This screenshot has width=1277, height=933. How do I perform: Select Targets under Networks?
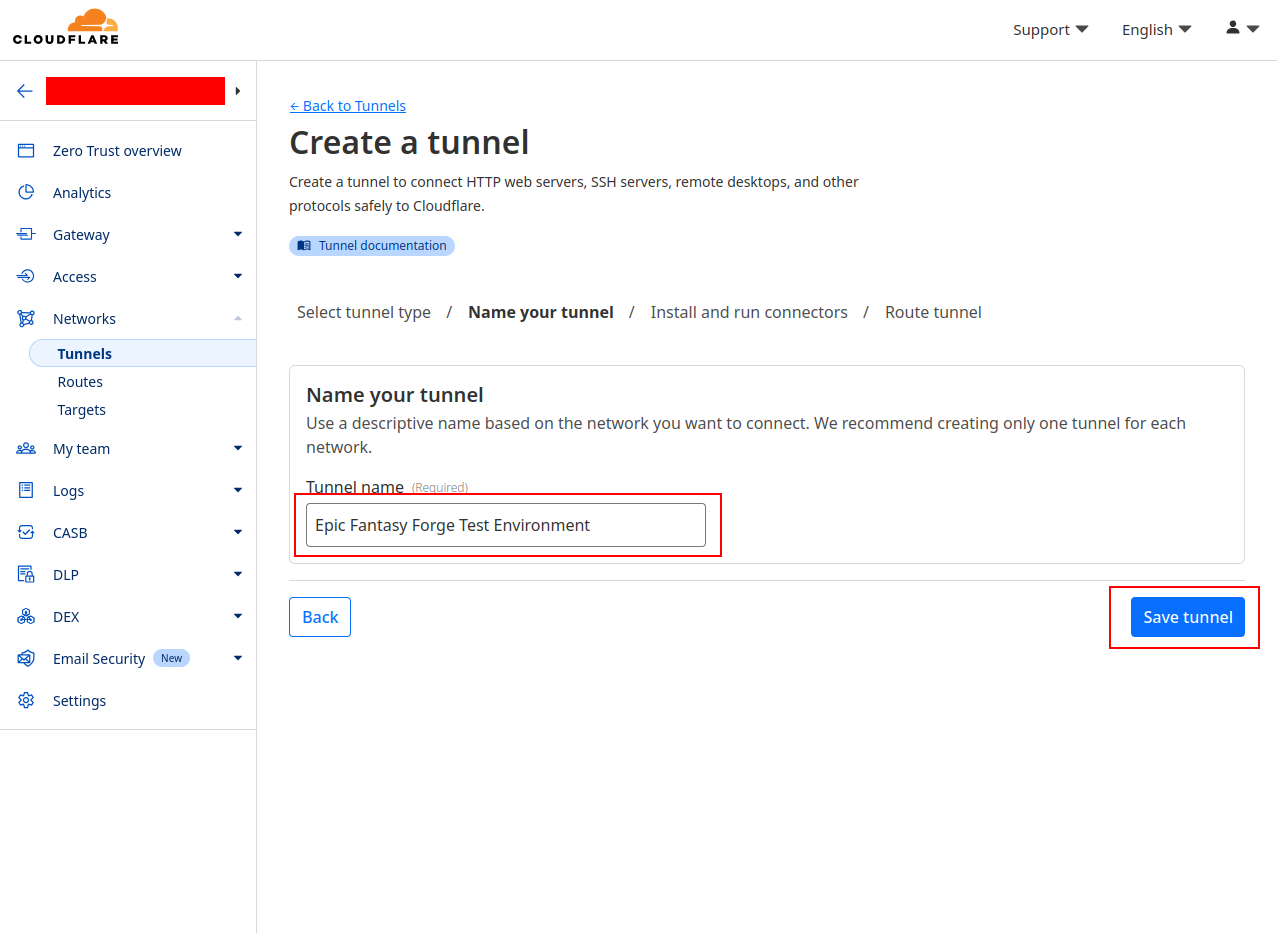82,410
